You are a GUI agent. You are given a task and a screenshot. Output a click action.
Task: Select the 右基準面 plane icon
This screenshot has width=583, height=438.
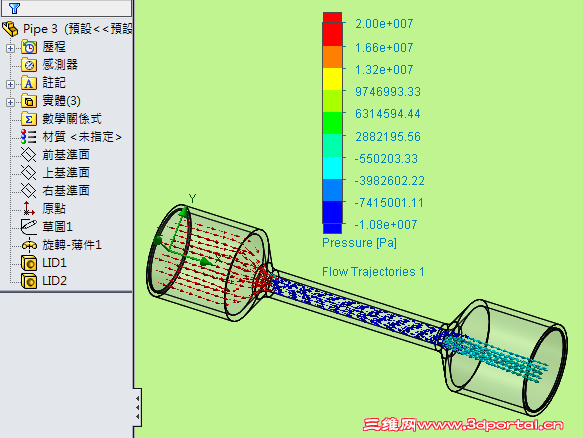29,191
